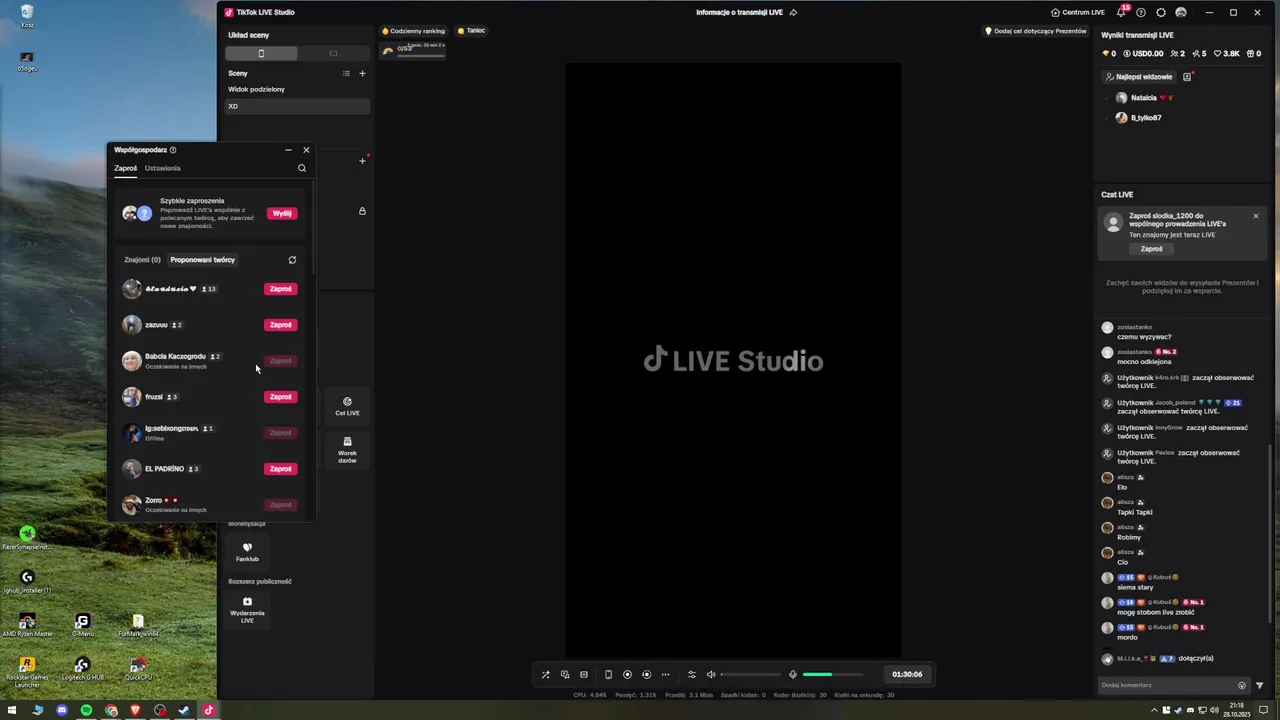Viewport: 1280px width, 720px height.
Task: Edit Informacje o transmisji LIVE share icon
Action: click(793, 13)
